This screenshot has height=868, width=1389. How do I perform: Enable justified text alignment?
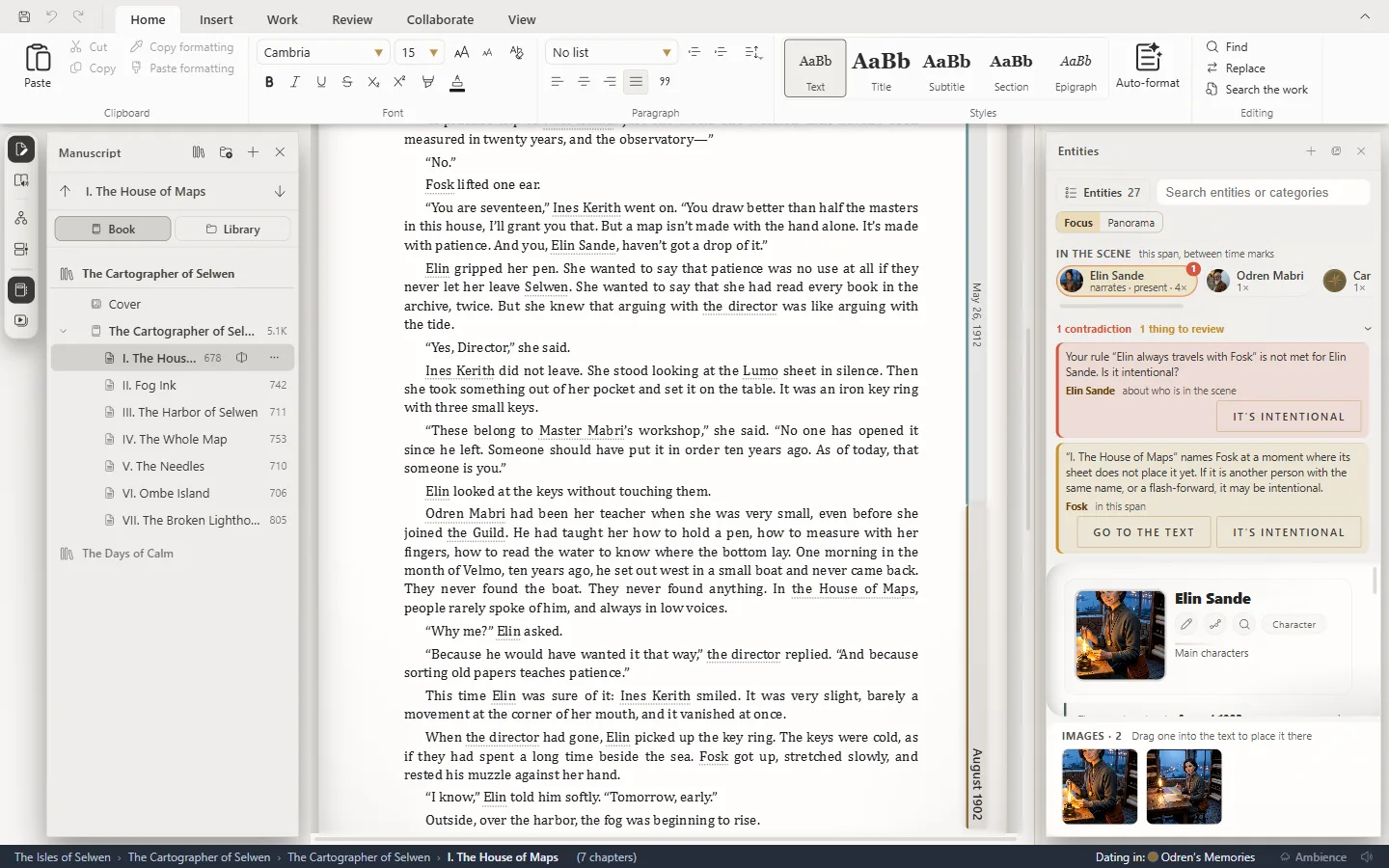[x=636, y=82]
